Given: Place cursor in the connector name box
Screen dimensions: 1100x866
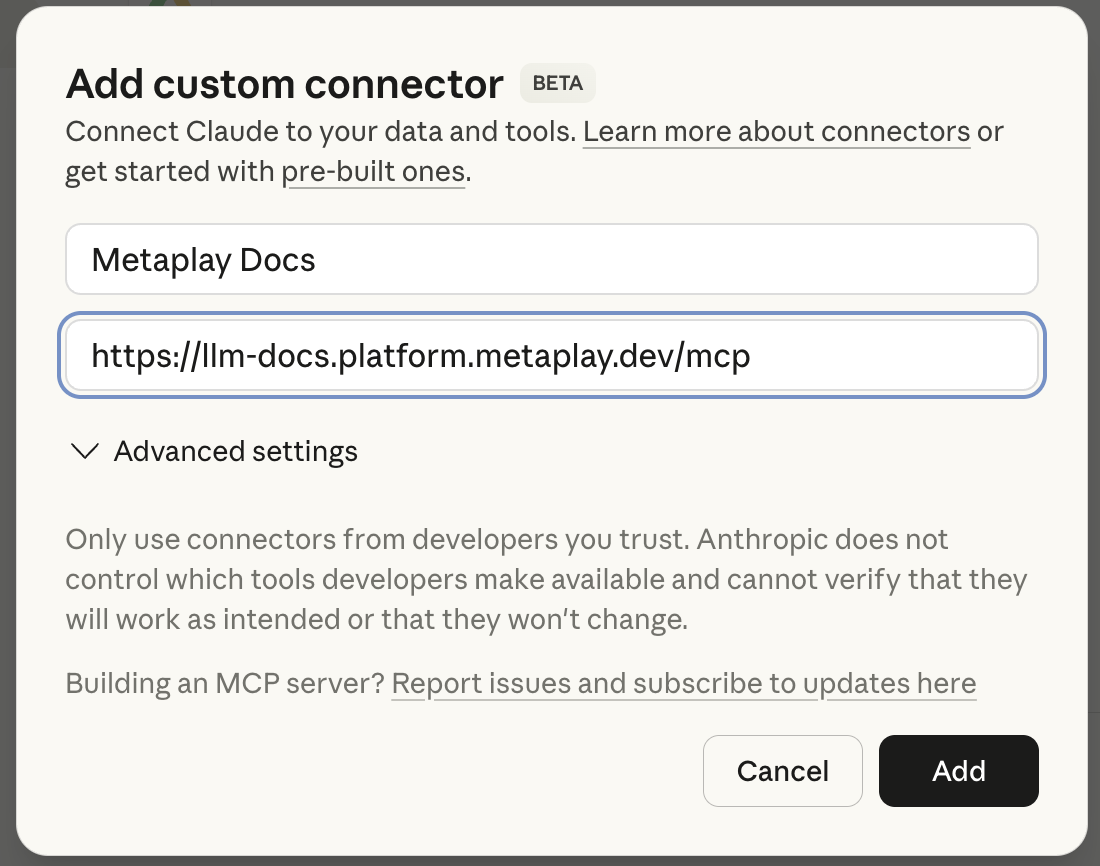Looking at the screenshot, I should pos(550,259).
